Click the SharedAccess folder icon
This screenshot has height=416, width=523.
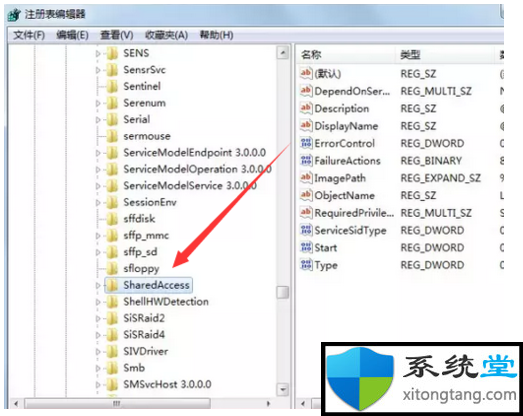112,285
